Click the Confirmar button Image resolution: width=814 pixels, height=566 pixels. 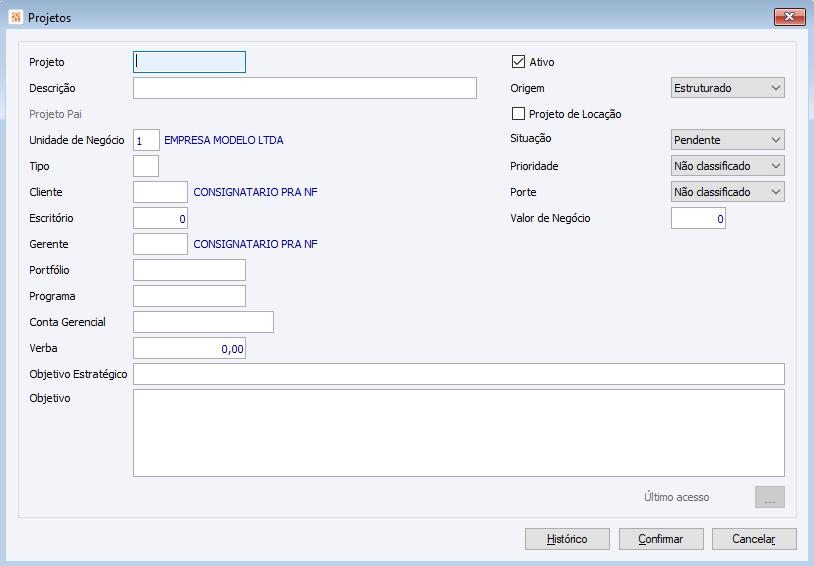coord(661,539)
